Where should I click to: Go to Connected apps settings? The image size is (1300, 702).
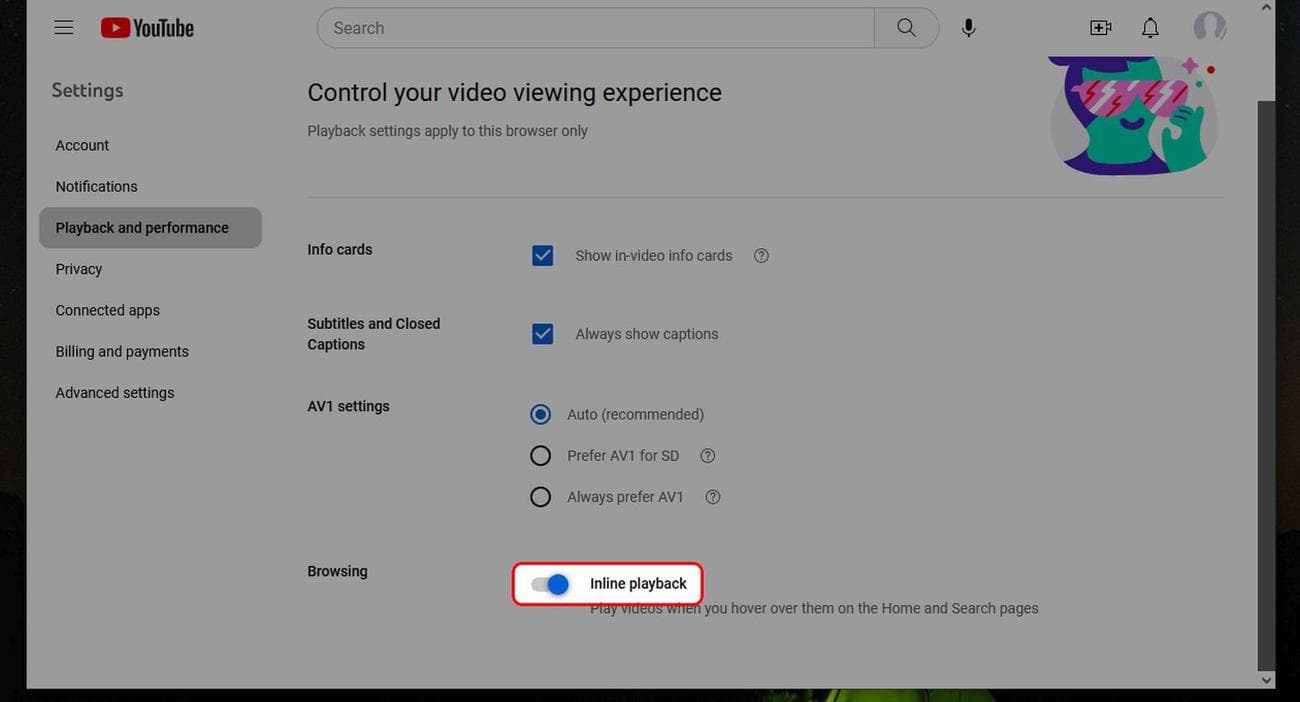(107, 310)
